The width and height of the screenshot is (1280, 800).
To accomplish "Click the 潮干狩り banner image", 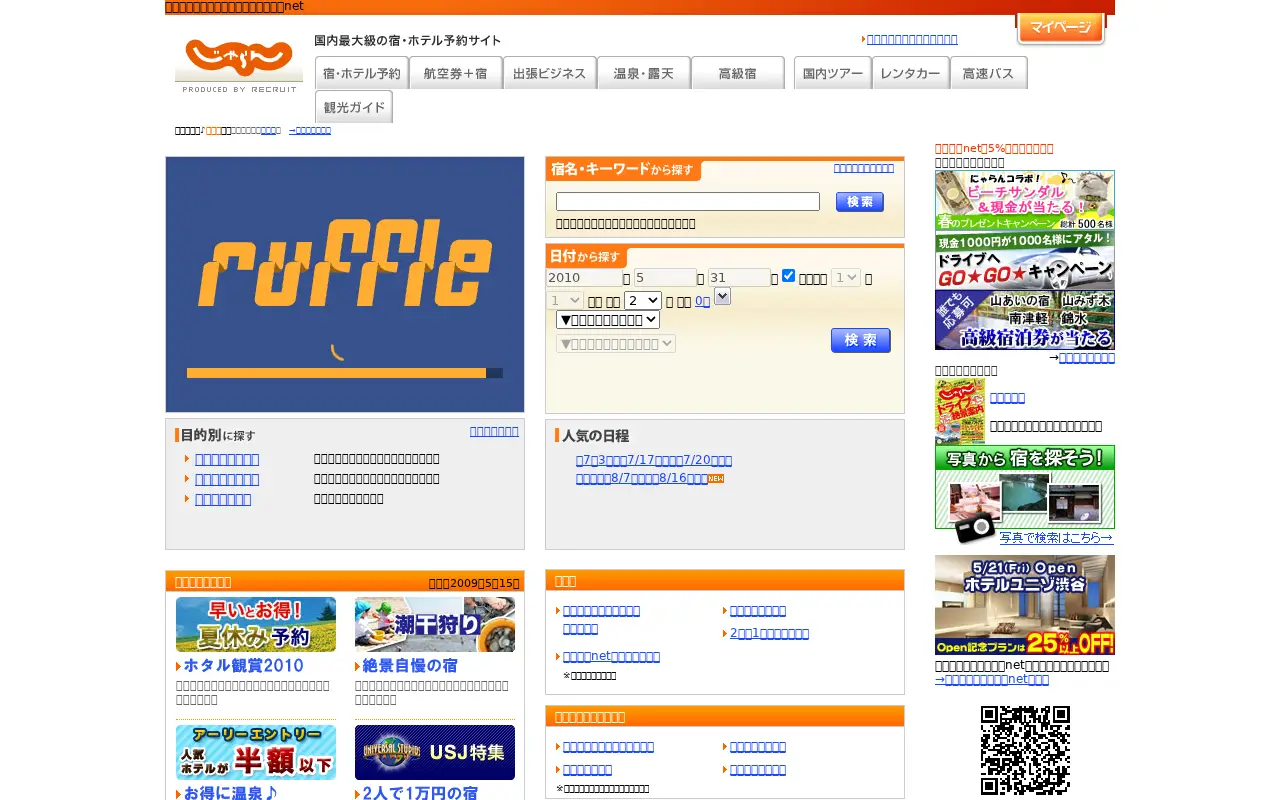I will click(x=435, y=624).
